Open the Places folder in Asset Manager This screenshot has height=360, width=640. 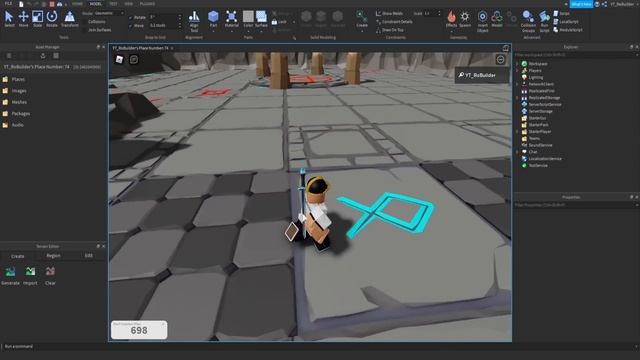click(14, 79)
